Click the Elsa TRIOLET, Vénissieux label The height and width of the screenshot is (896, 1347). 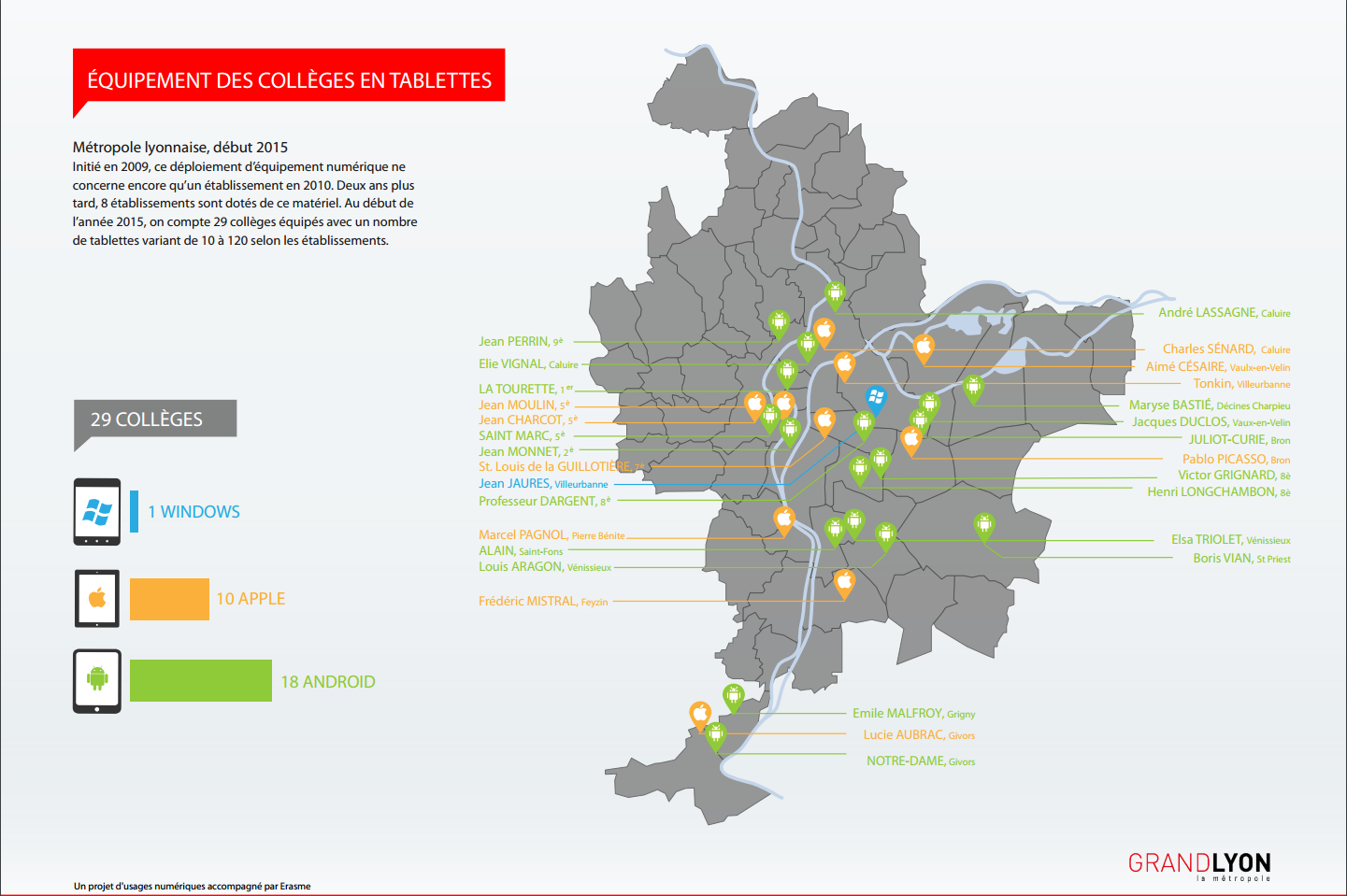pyautogui.click(x=1230, y=540)
